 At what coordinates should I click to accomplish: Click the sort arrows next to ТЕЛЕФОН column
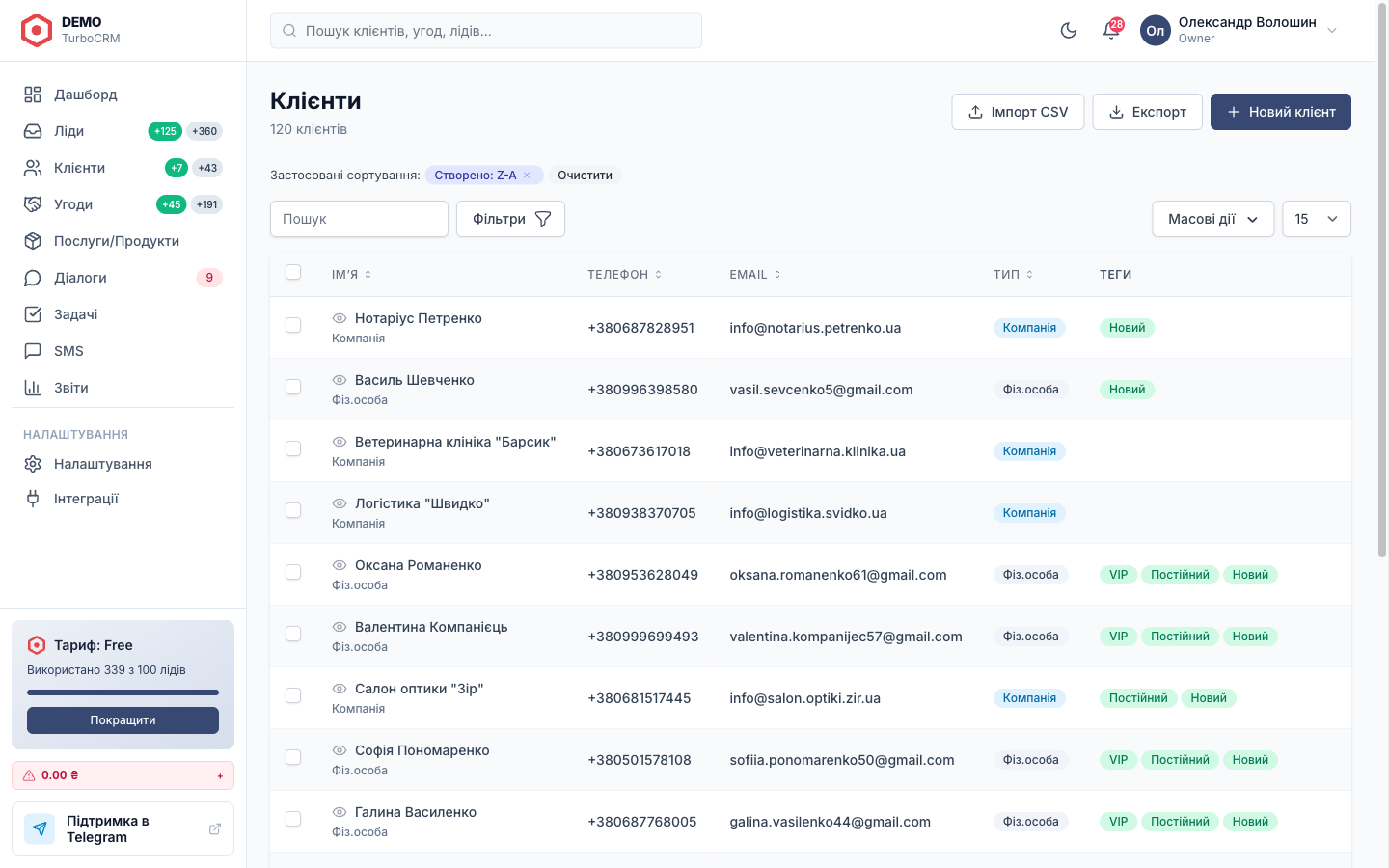[x=659, y=275]
